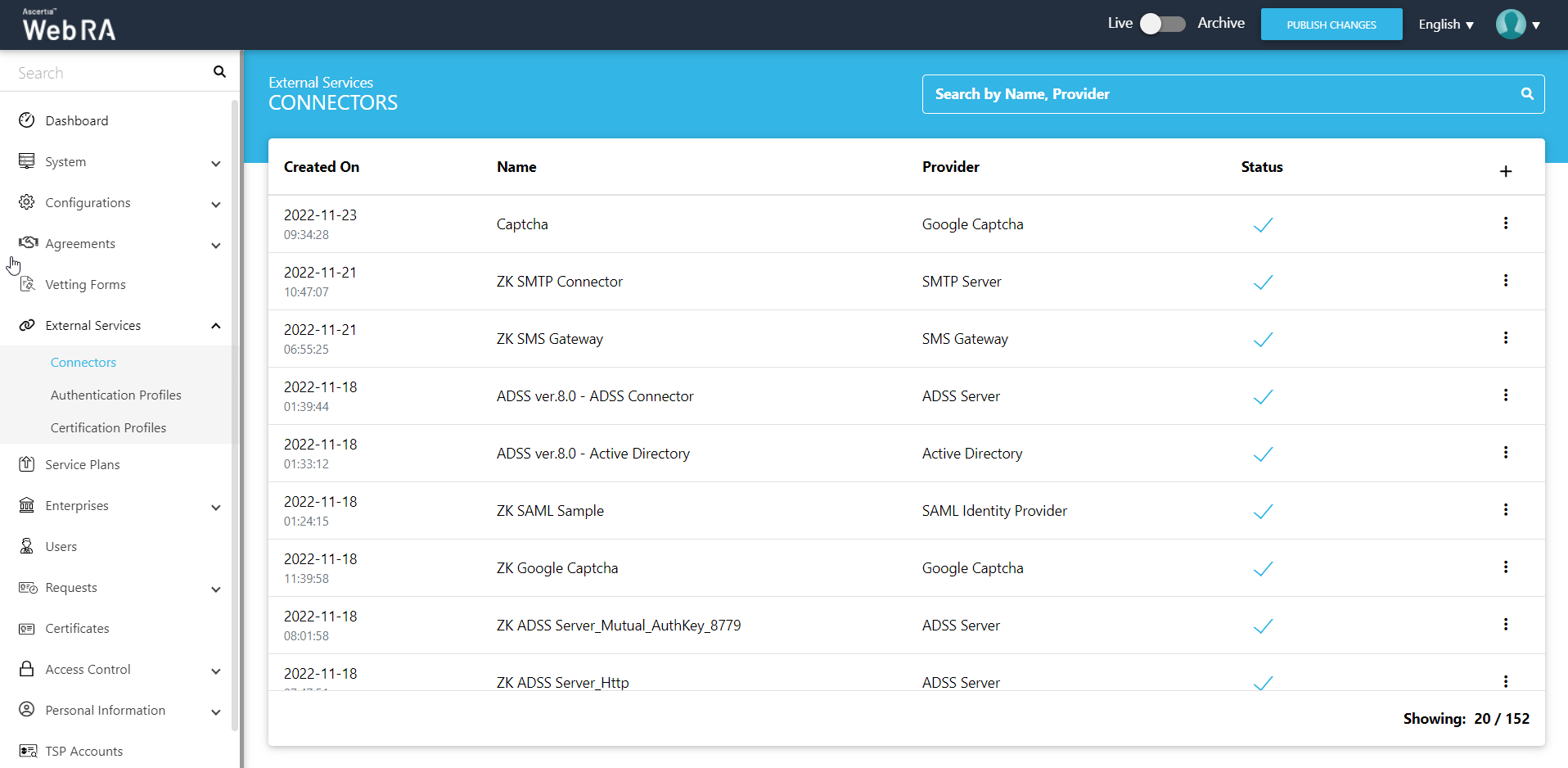Click the Certificates icon in sidebar
The height and width of the screenshot is (768, 1568).
click(x=27, y=628)
